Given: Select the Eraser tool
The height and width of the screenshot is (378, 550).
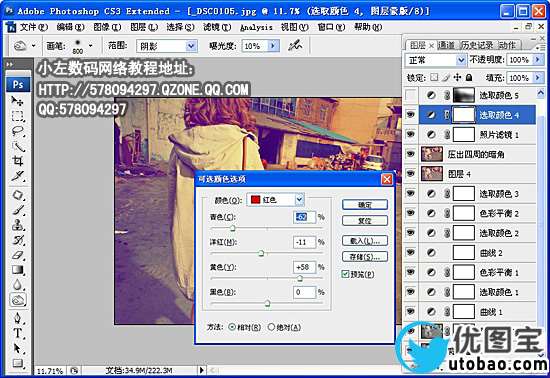Looking at the screenshot, I should (x=18, y=255).
